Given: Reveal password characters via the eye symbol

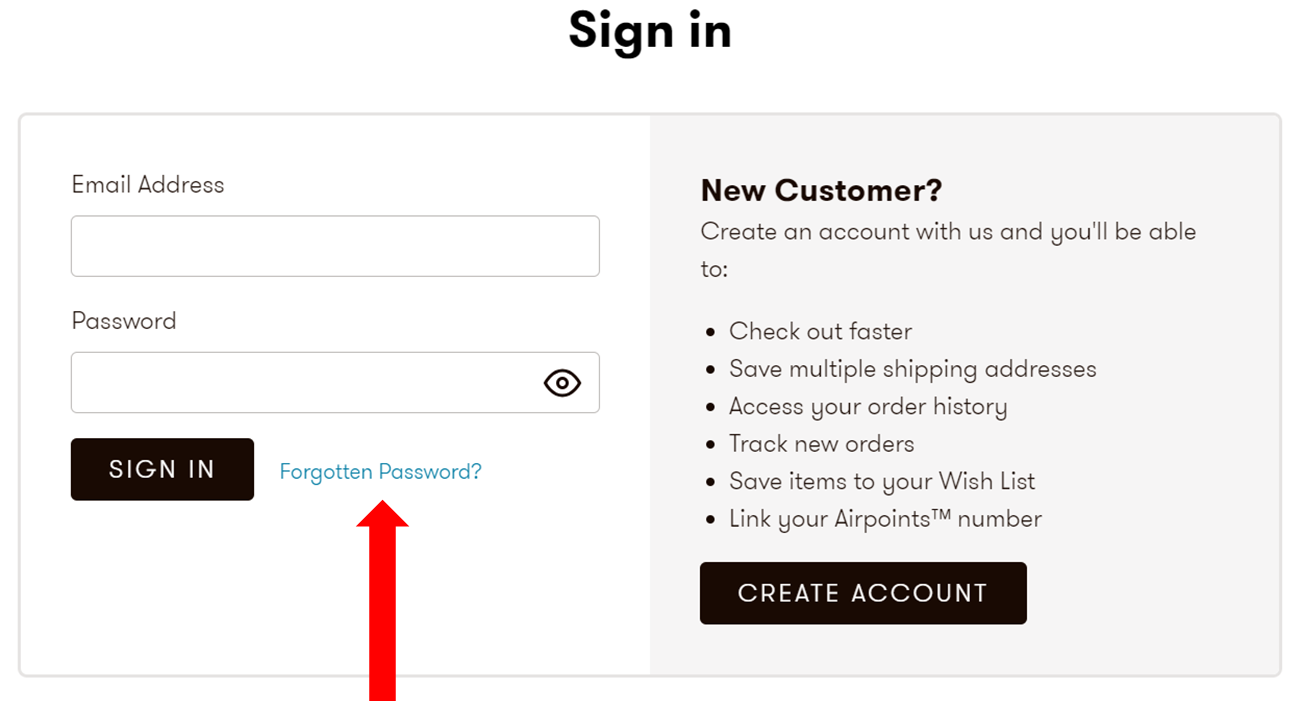Looking at the screenshot, I should click(561, 382).
